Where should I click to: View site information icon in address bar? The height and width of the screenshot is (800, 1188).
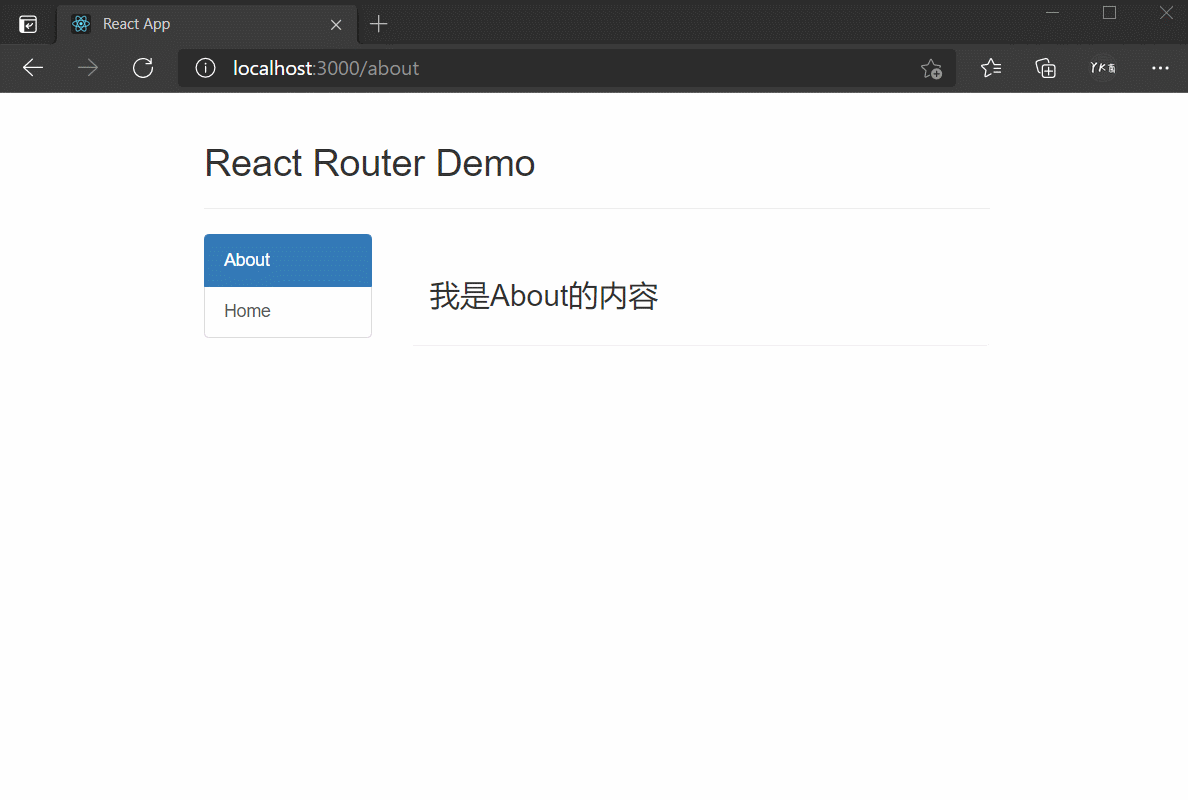click(205, 68)
